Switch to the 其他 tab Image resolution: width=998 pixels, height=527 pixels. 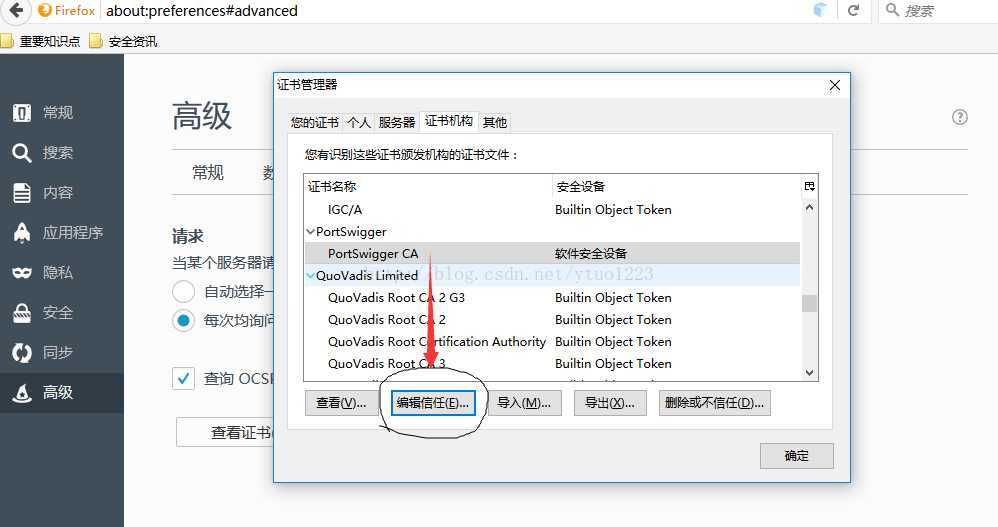pos(495,122)
